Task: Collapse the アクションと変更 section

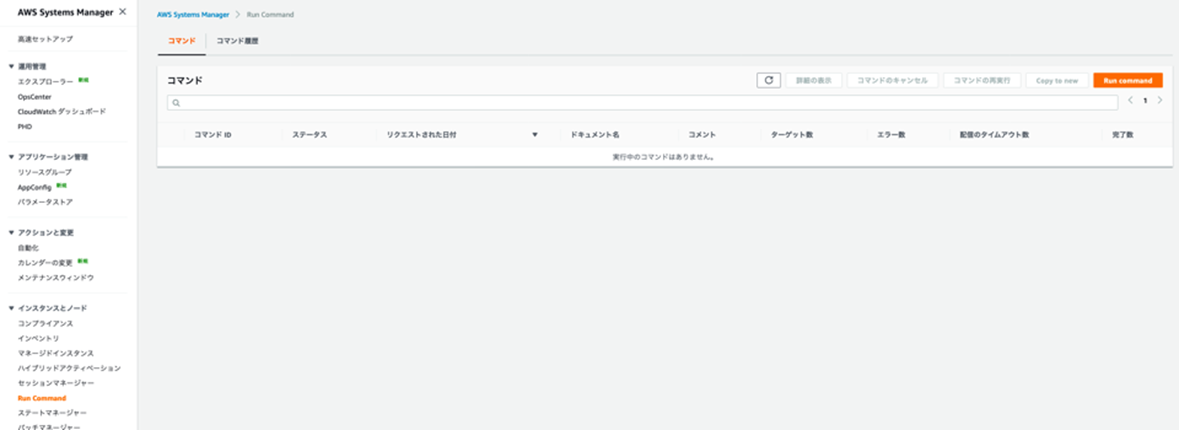Action: pos(11,232)
